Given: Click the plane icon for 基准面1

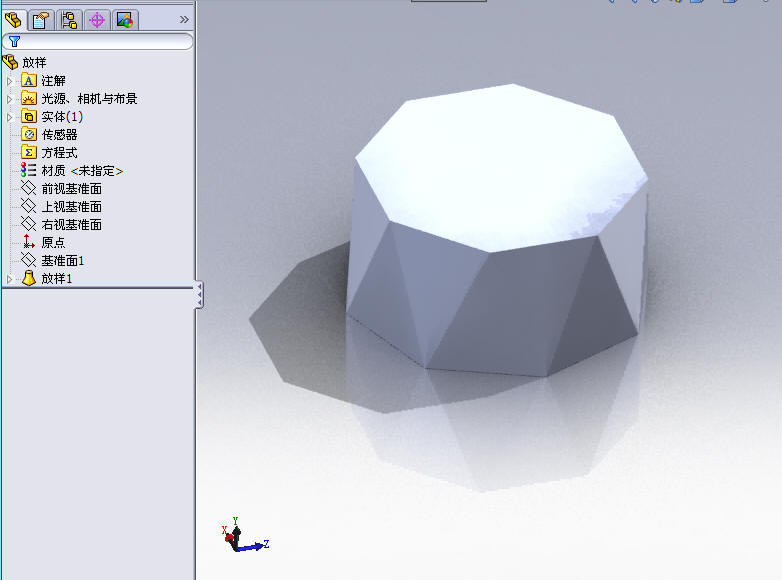Looking at the screenshot, I should [x=28, y=260].
